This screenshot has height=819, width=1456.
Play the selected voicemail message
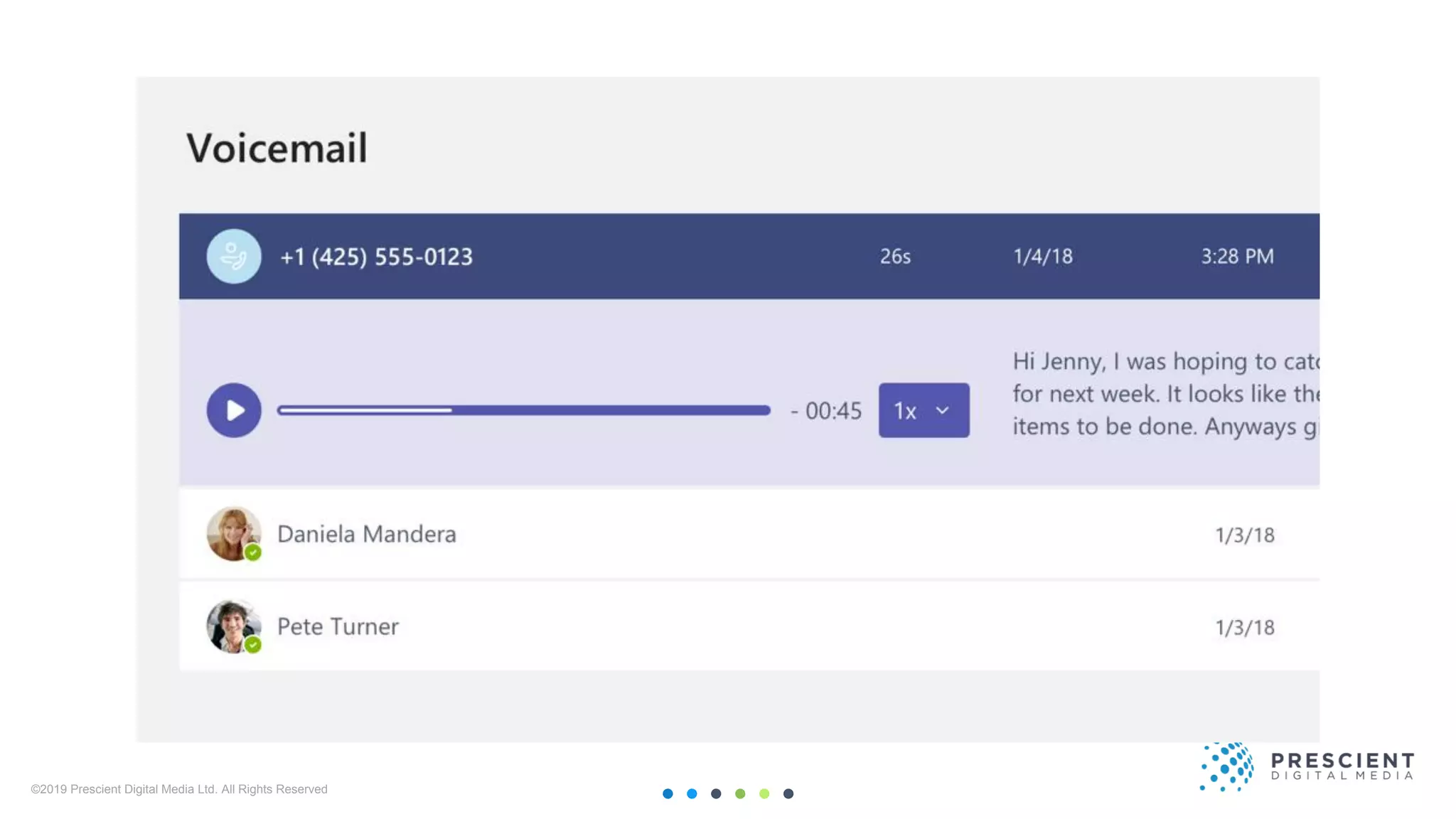point(234,410)
